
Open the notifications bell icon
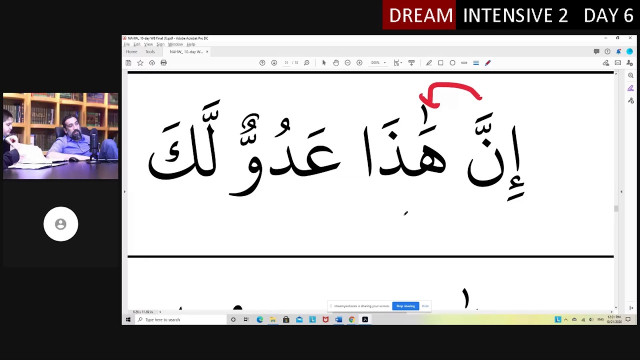pyautogui.click(x=619, y=51)
